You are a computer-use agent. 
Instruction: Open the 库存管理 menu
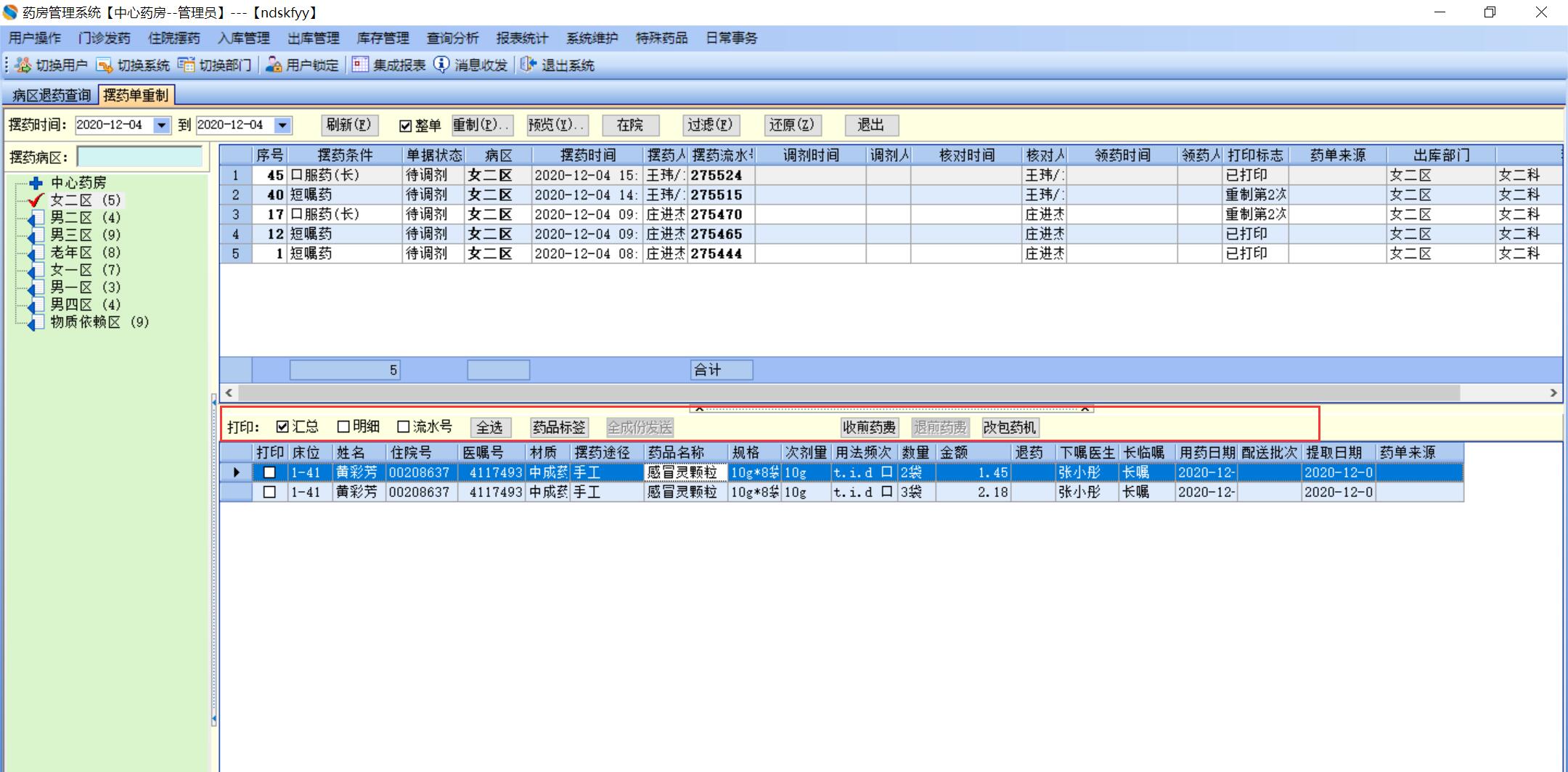tap(383, 38)
